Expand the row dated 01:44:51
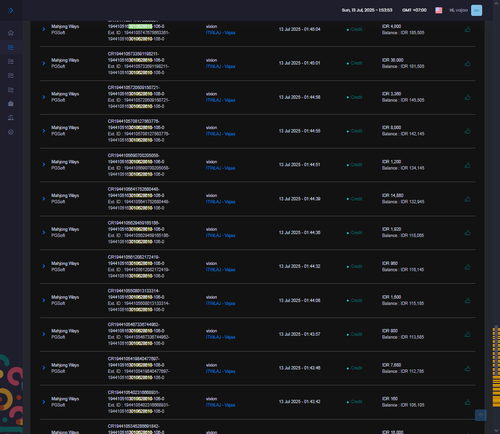500x434 pixels. click(x=44, y=165)
